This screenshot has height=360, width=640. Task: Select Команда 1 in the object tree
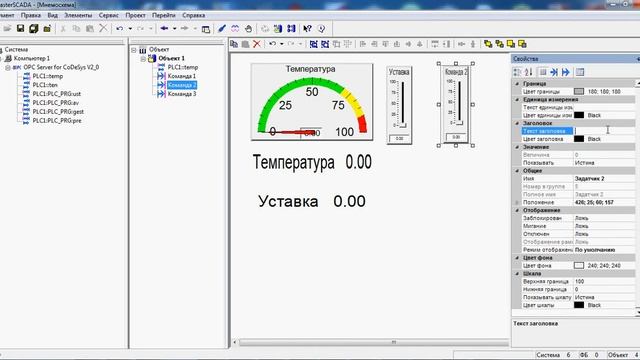(x=182, y=76)
